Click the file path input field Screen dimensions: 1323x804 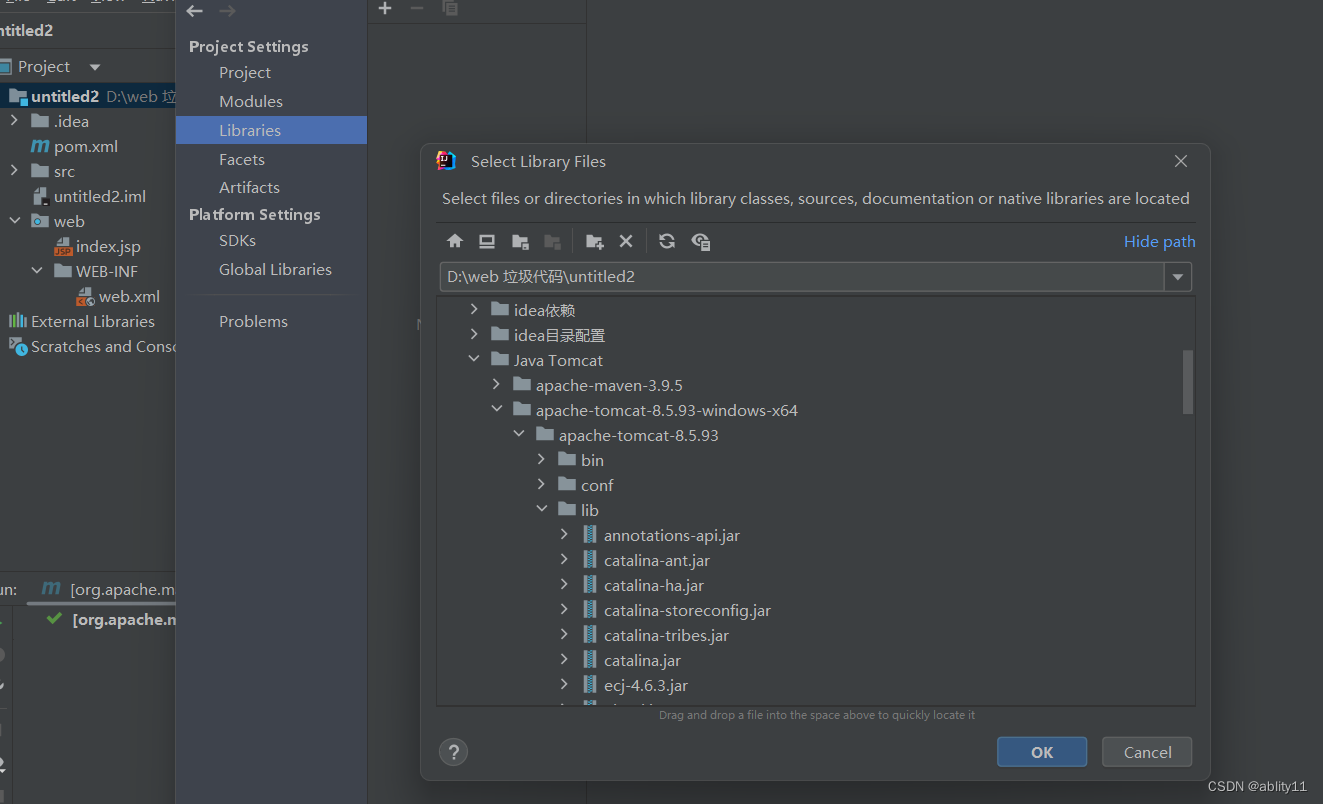pyautogui.click(x=801, y=277)
